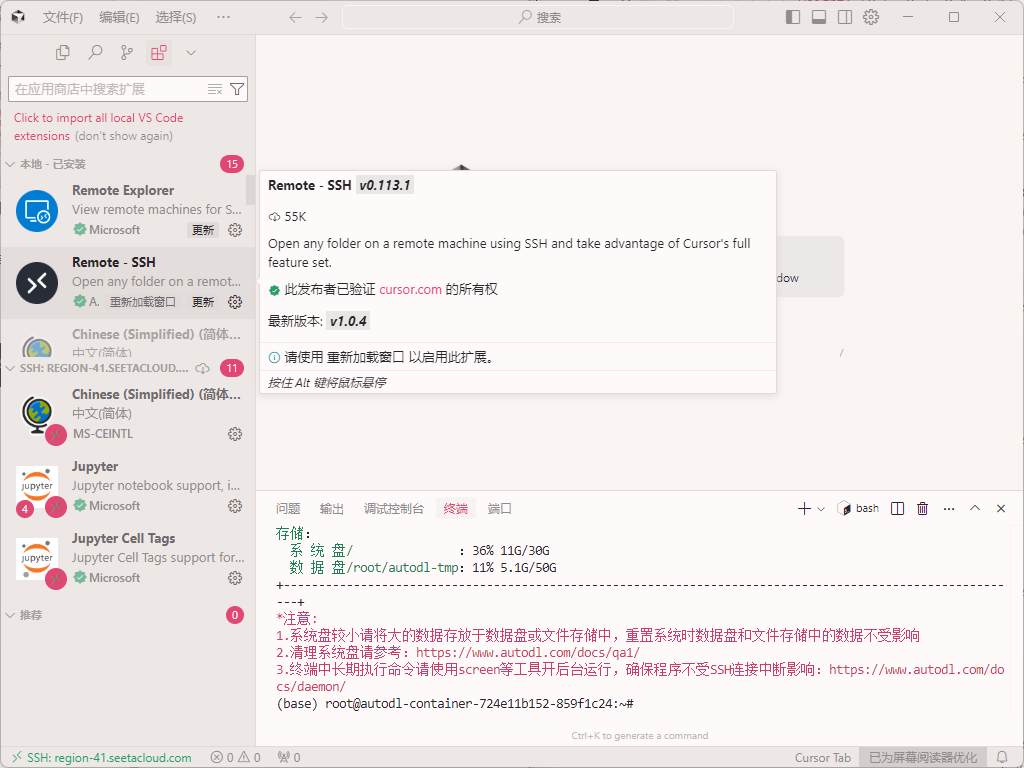Viewport: 1024px width, 768px height.
Task: Open Remote - SSH manage gear
Action: click(235, 302)
